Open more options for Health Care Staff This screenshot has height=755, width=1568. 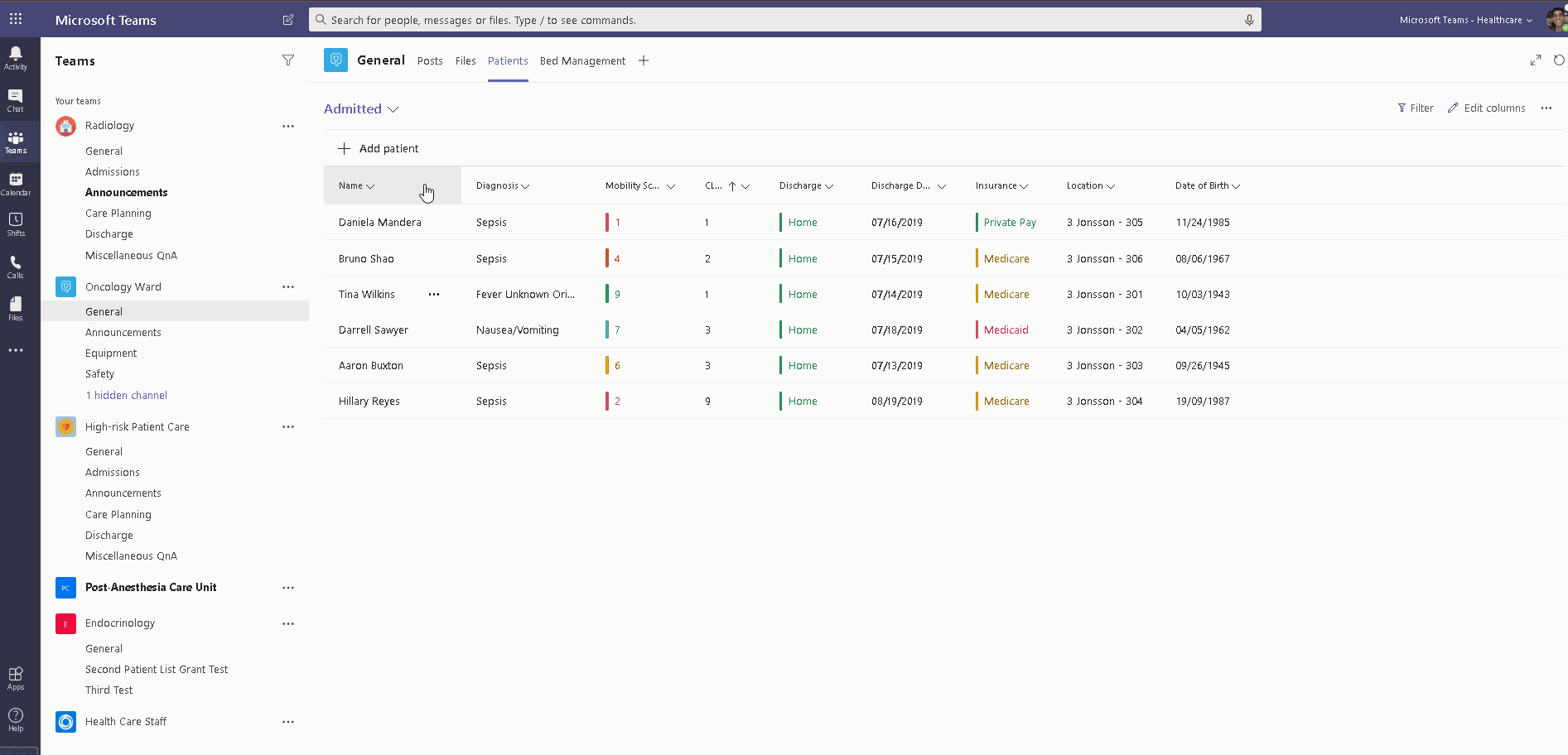click(x=288, y=722)
